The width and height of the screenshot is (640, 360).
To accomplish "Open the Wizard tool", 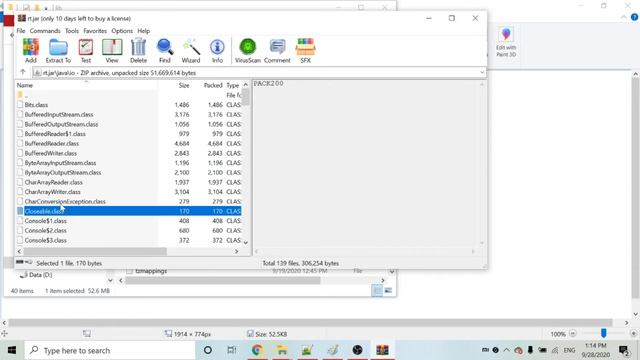I will tap(191, 51).
